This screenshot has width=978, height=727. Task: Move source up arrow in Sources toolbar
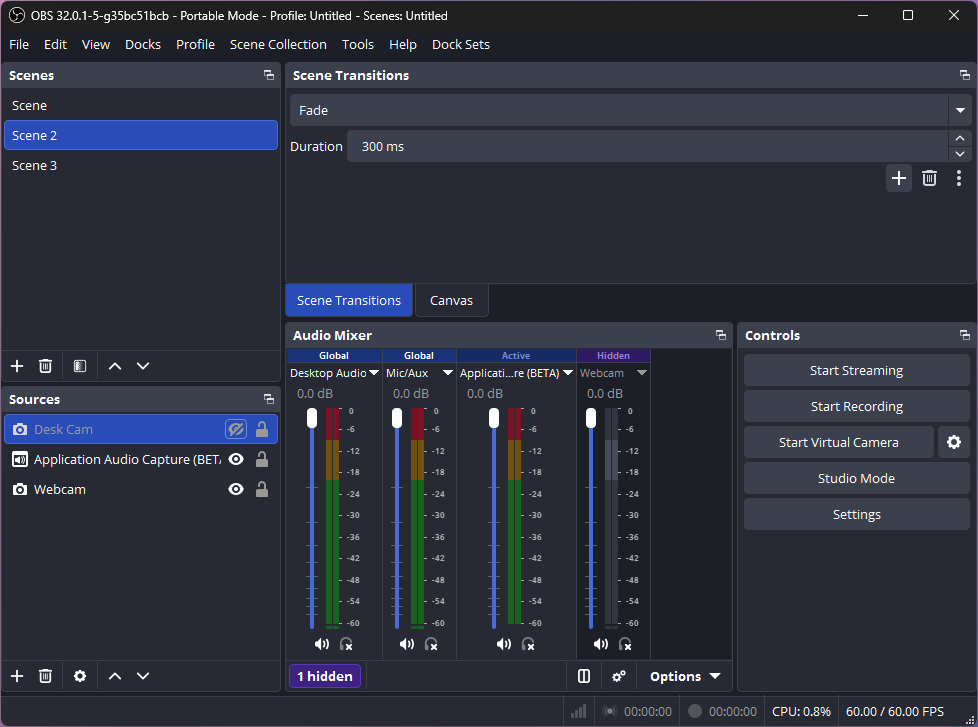115,676
